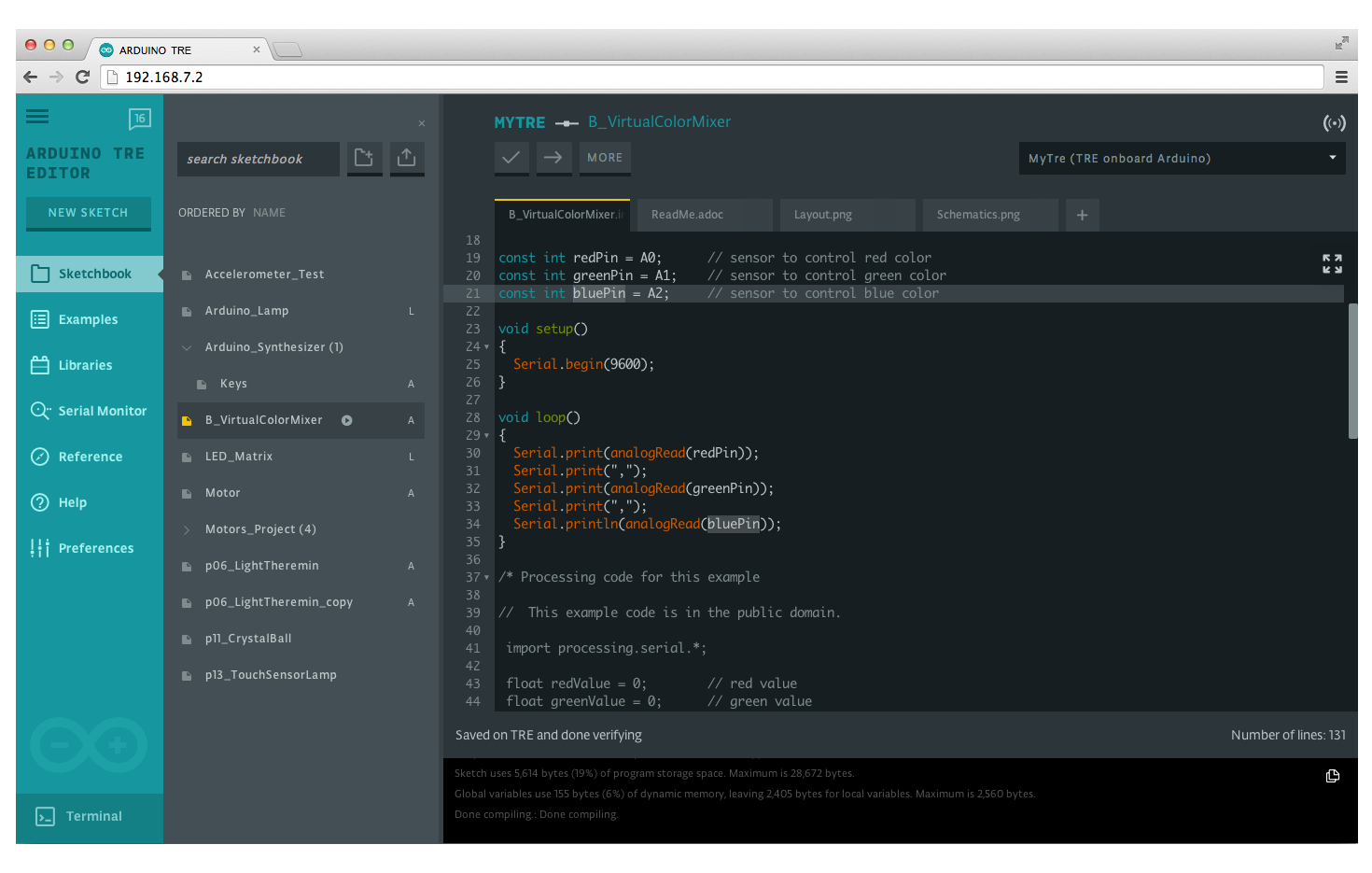
Task: Click the Examples list icon
Action: tap(40, 319)
